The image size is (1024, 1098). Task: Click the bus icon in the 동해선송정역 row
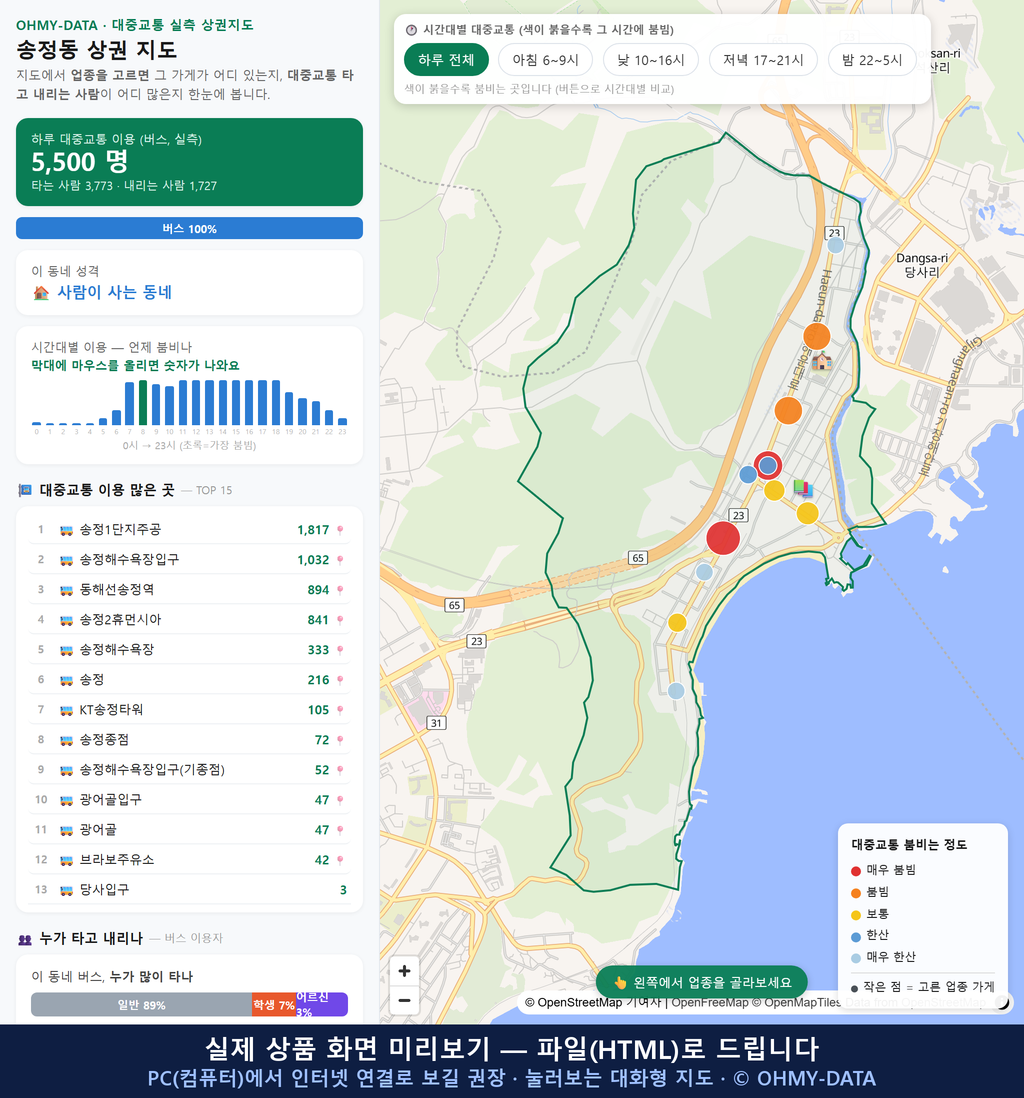(67, 590)
